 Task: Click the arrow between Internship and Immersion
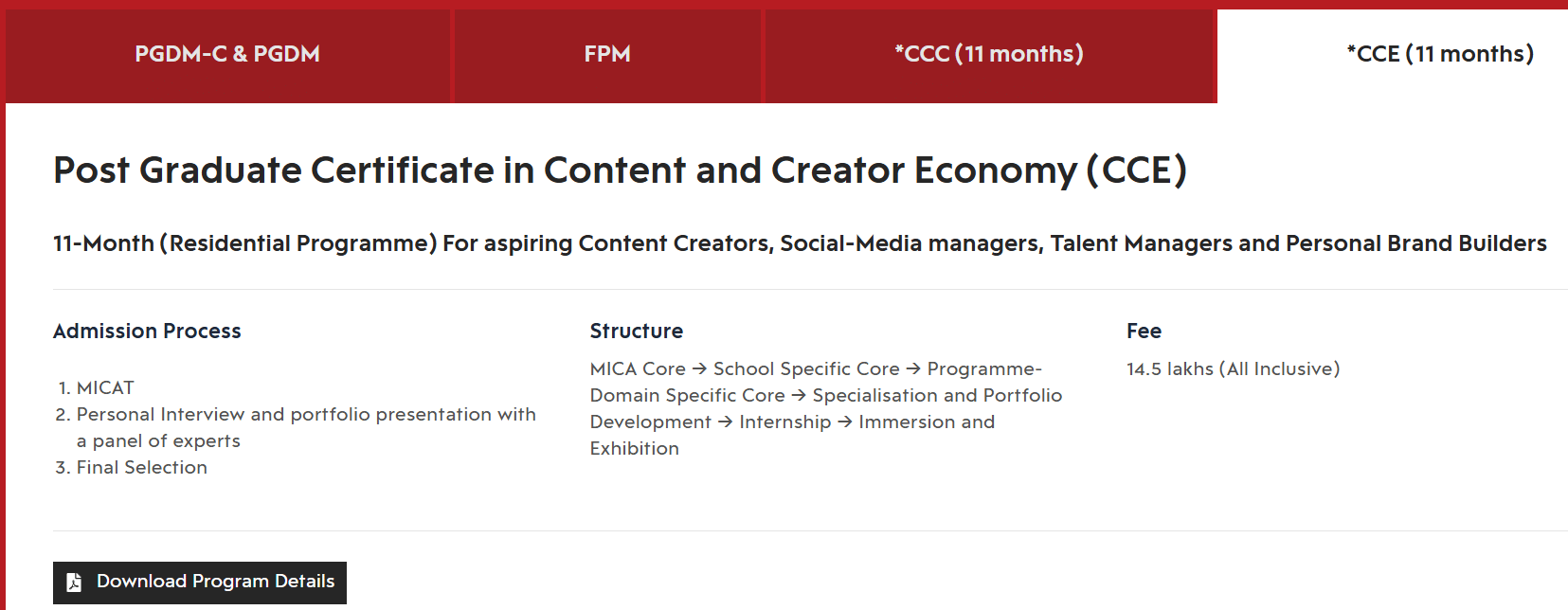(x=845, y=422)
